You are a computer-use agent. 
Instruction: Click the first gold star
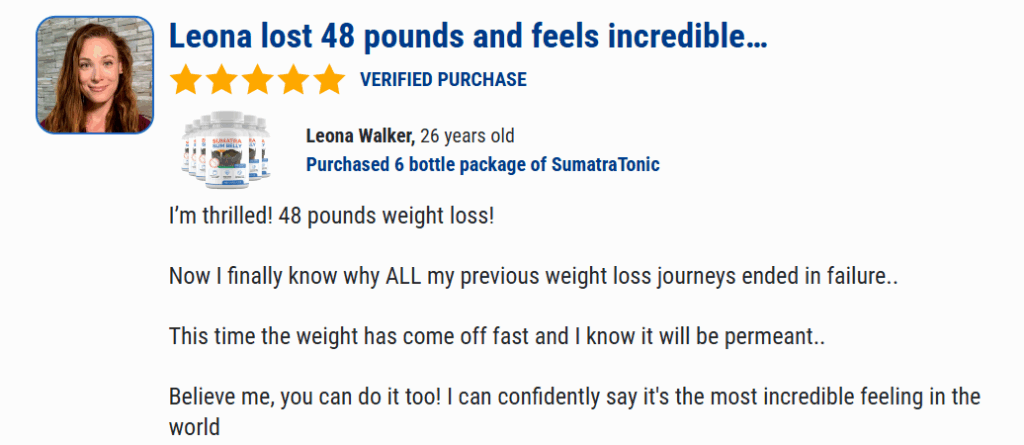pos(186,80)
